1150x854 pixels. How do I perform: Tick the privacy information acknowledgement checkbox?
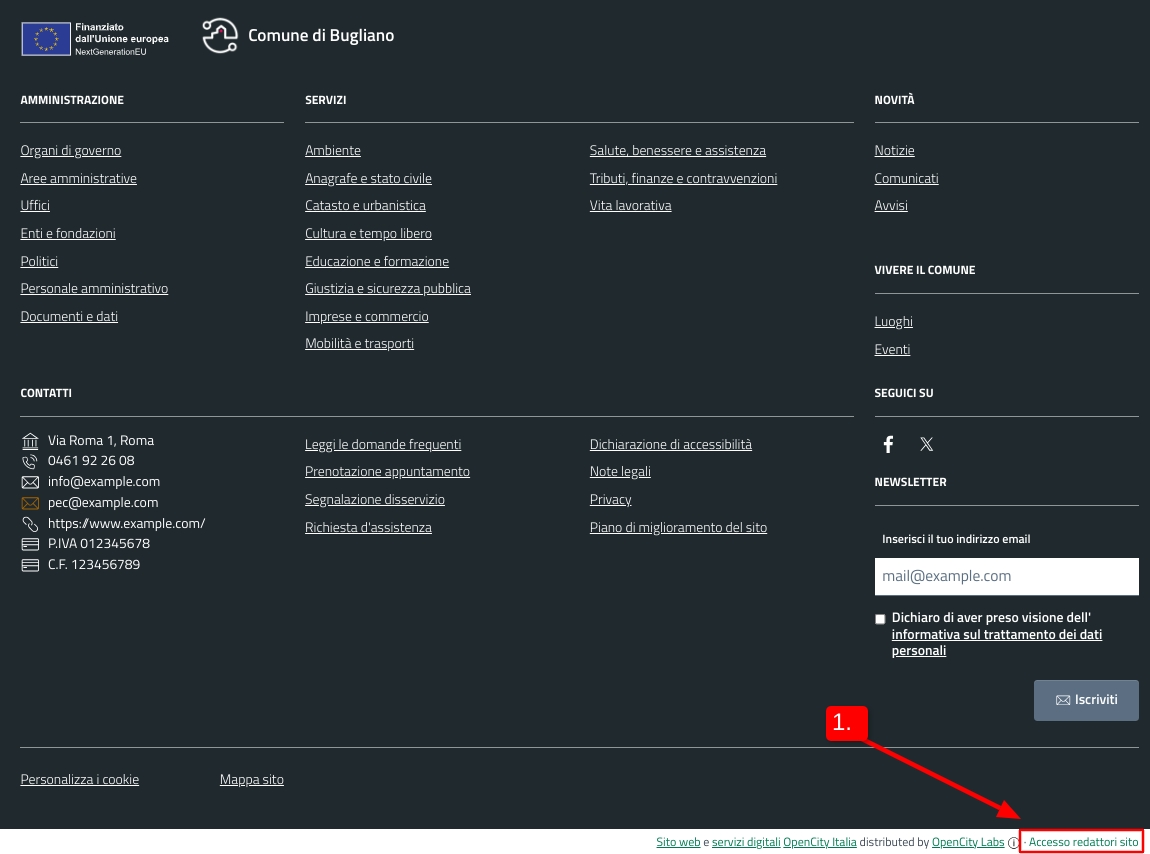pyautogui.click(x=880, y=619)
